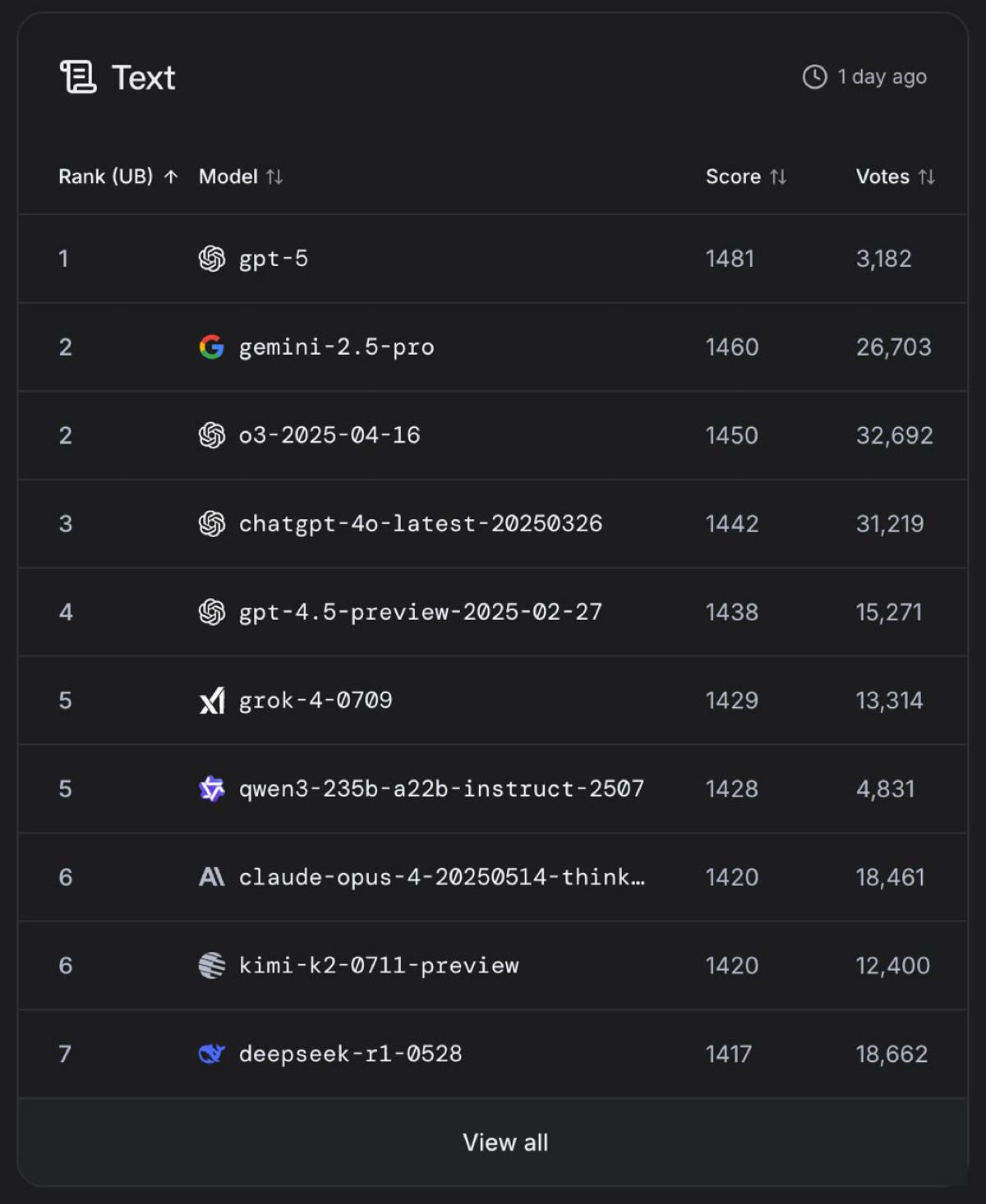Click the Anthropic logo next to claude-opus-4
This screenshot has width=986, height=1204.
pyautogui.click(x=212, y=877)
